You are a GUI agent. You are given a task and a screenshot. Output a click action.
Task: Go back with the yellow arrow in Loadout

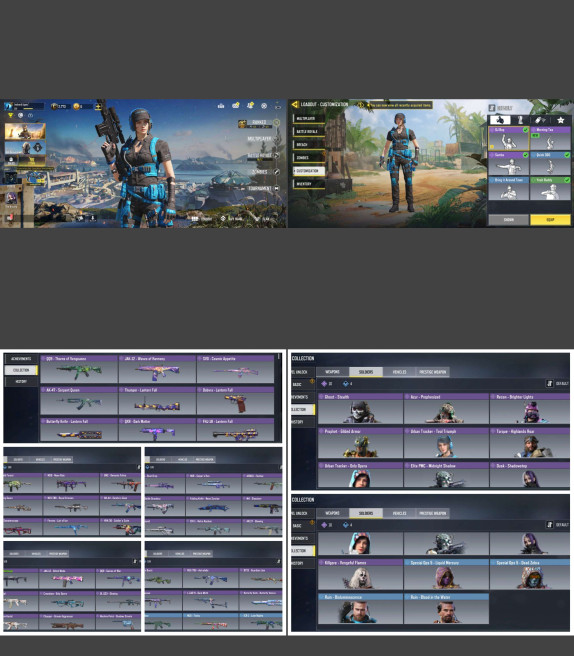click(x=295, y=105)
